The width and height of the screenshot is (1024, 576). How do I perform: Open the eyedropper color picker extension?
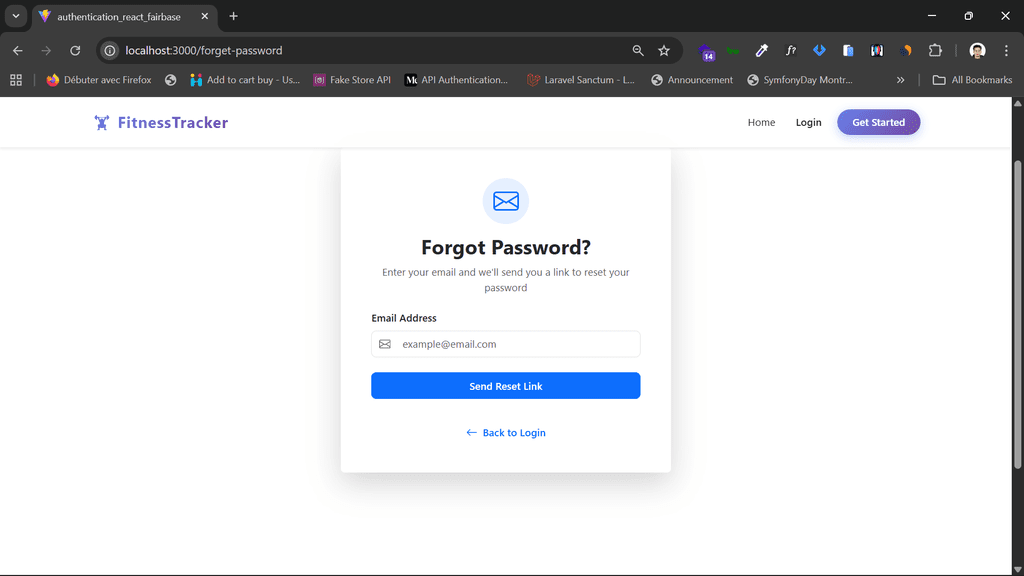[x=761, y=51]
